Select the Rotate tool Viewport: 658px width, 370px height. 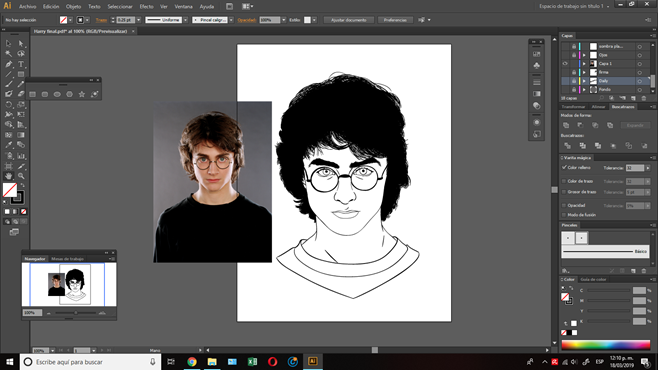pyautogui.click(x=8, y=104)
